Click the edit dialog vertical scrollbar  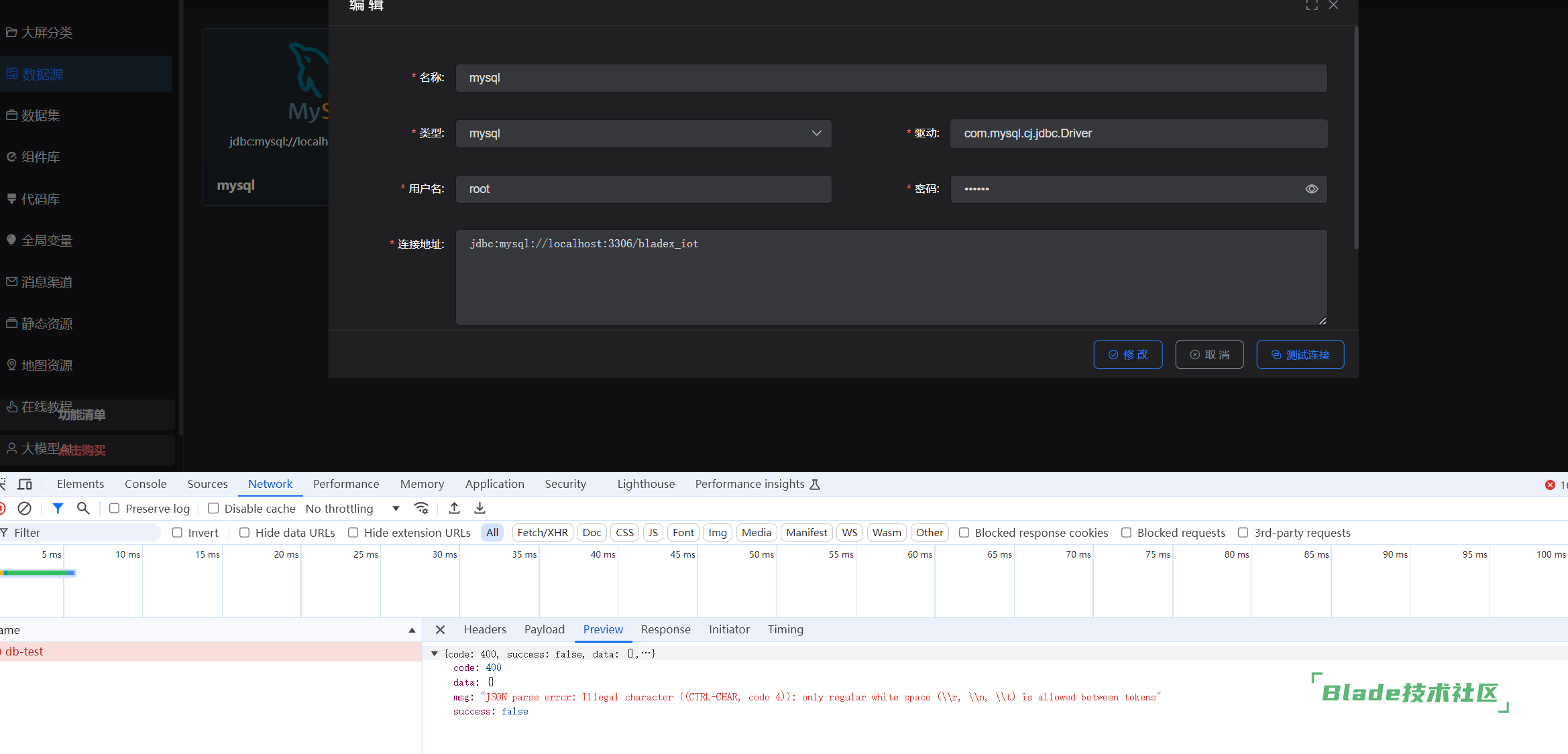pyautogui.click(x=1356, y=137)
